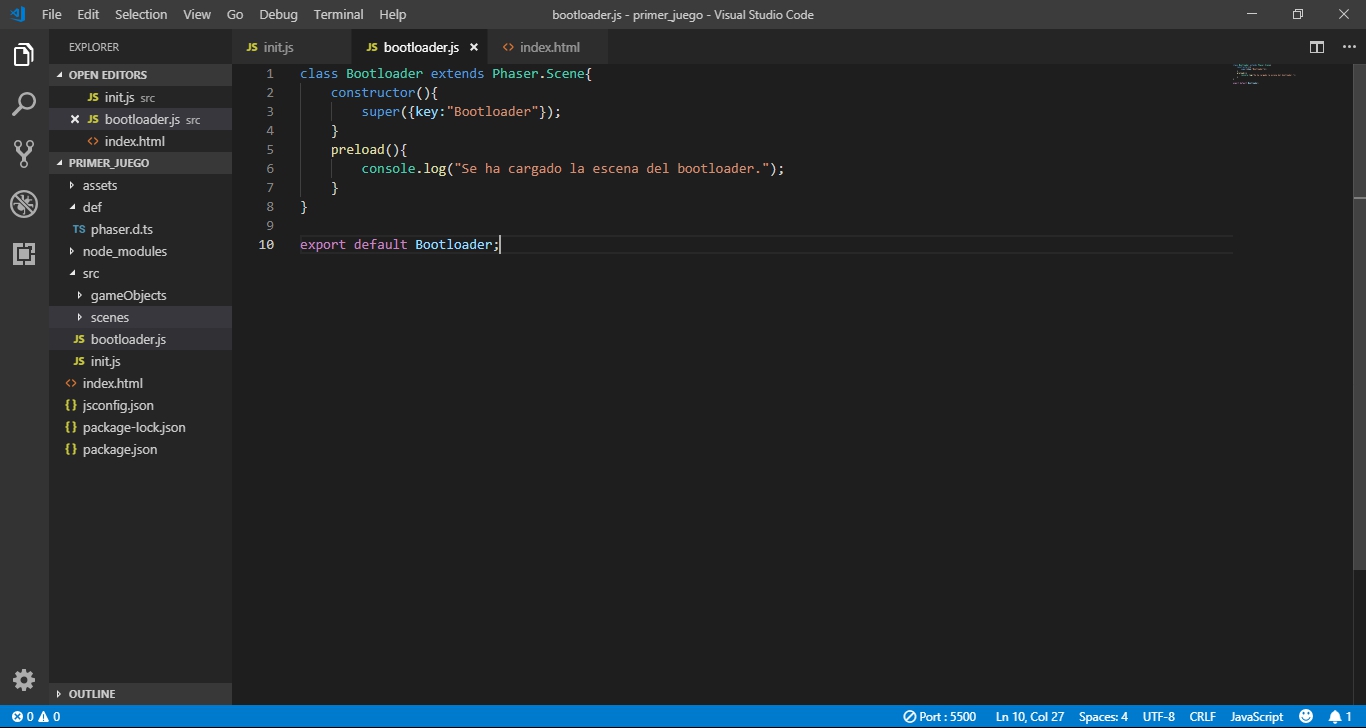Collapse the OPEN EDITORS section

pyautogui.click(x=107, y=75)
